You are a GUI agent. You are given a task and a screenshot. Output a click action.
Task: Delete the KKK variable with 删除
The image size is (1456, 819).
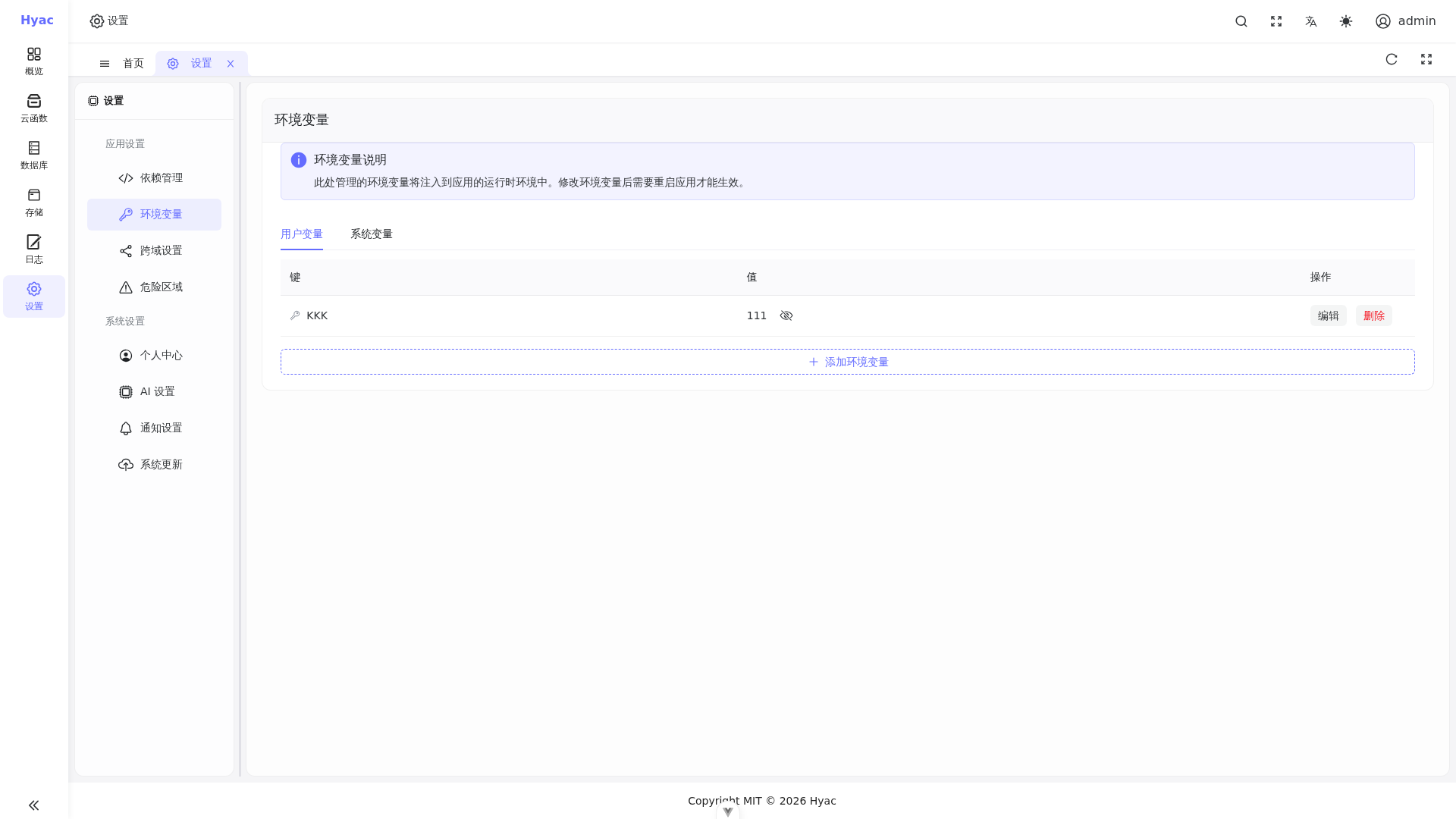pos(1374,315)
